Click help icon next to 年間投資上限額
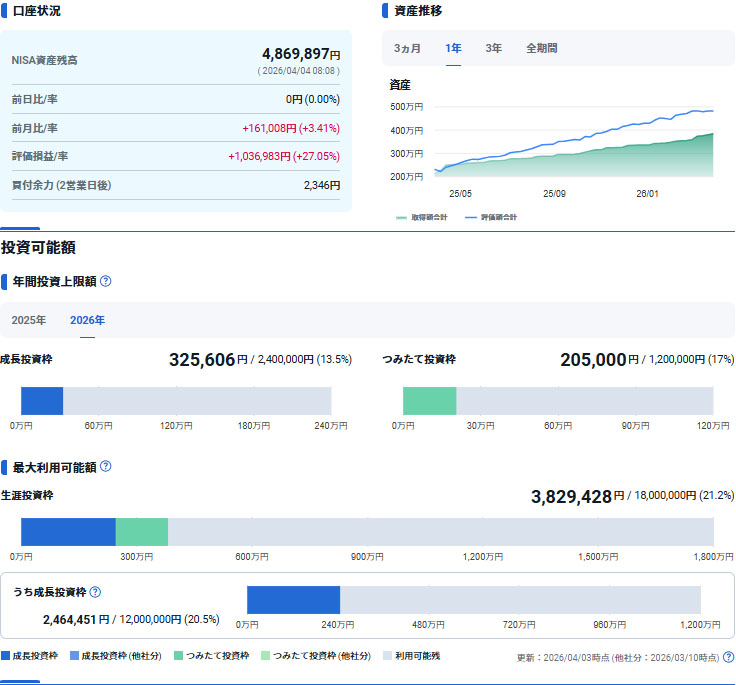 click(x=106, y=281)
